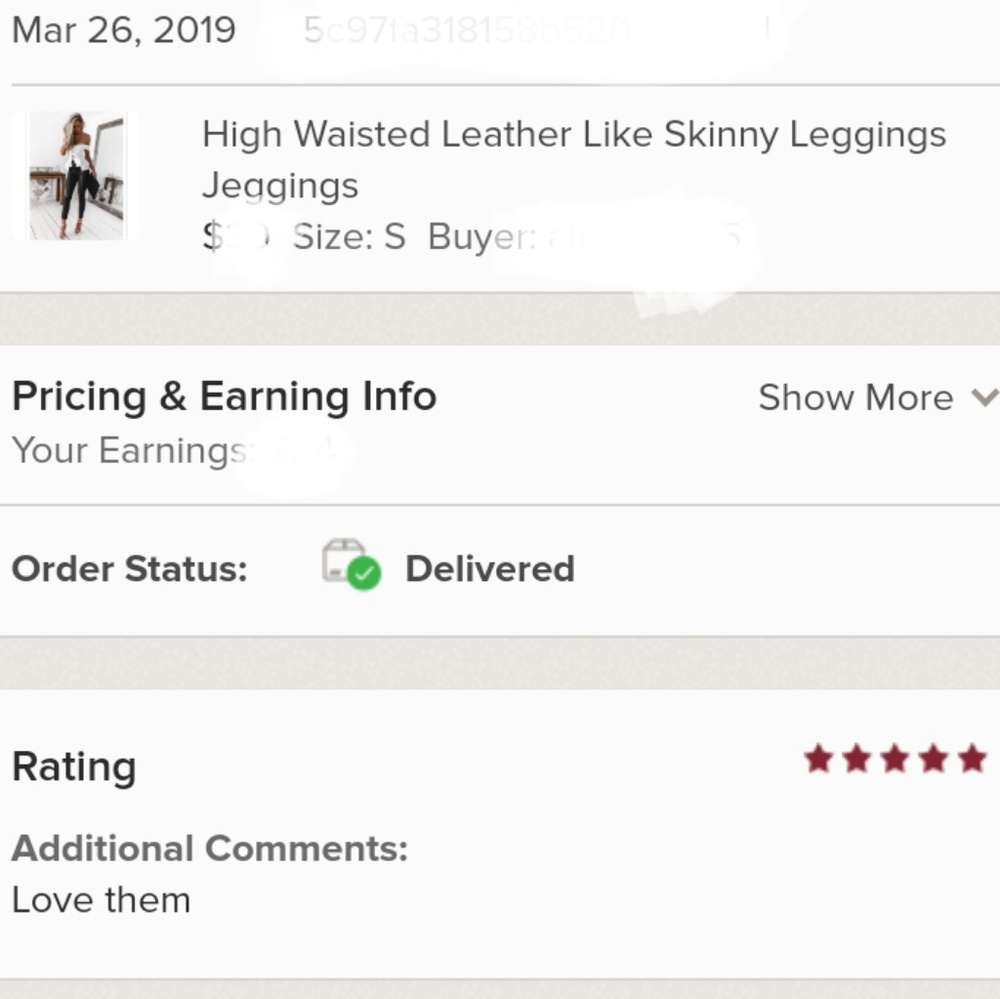Expand pricing details with the chevron arrow
The height and width of the screenshot is (999, 1000).
(985, 398)
